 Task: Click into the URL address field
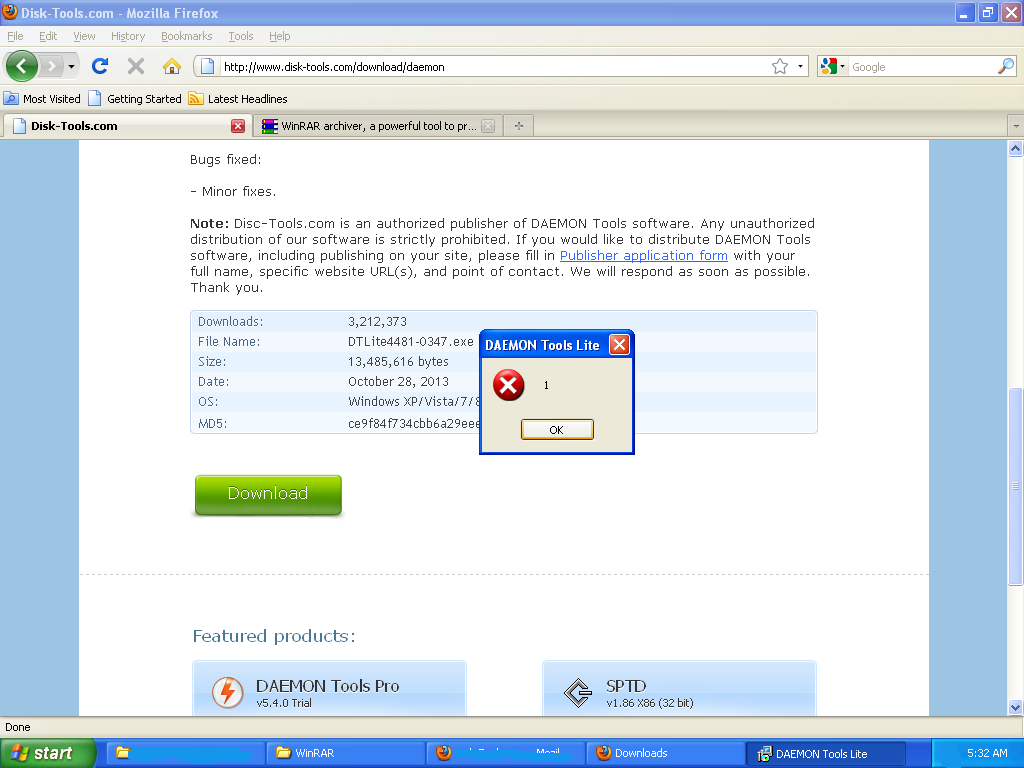(494, 67)
